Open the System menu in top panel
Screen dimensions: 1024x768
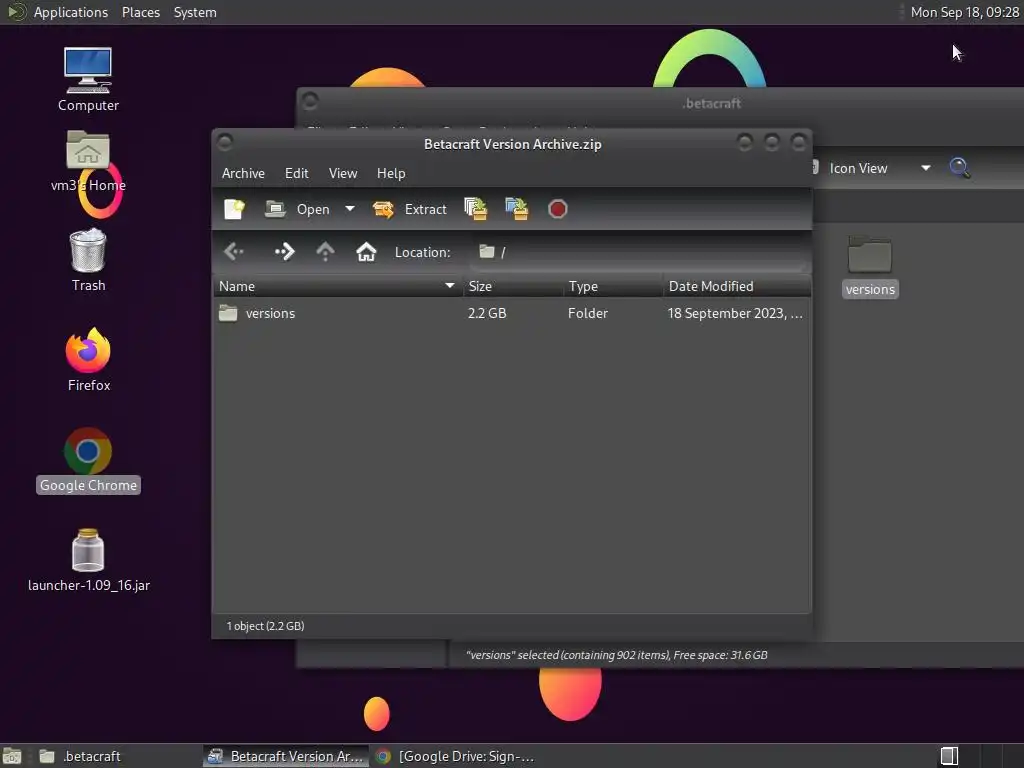click(x=195, y=12)
